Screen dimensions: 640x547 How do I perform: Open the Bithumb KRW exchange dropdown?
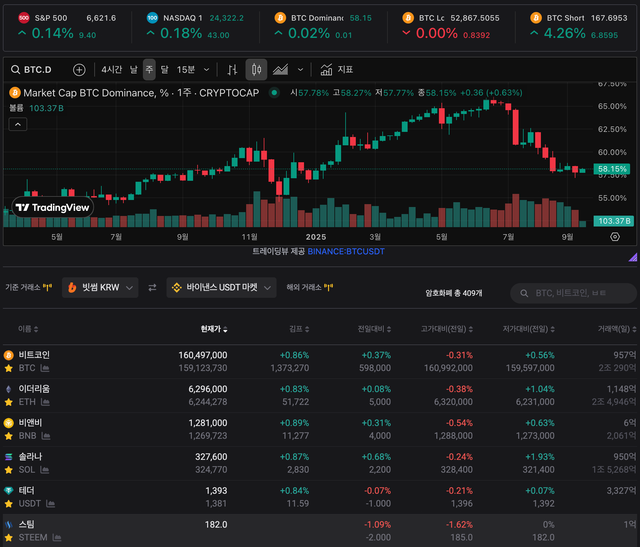point(100,288)
